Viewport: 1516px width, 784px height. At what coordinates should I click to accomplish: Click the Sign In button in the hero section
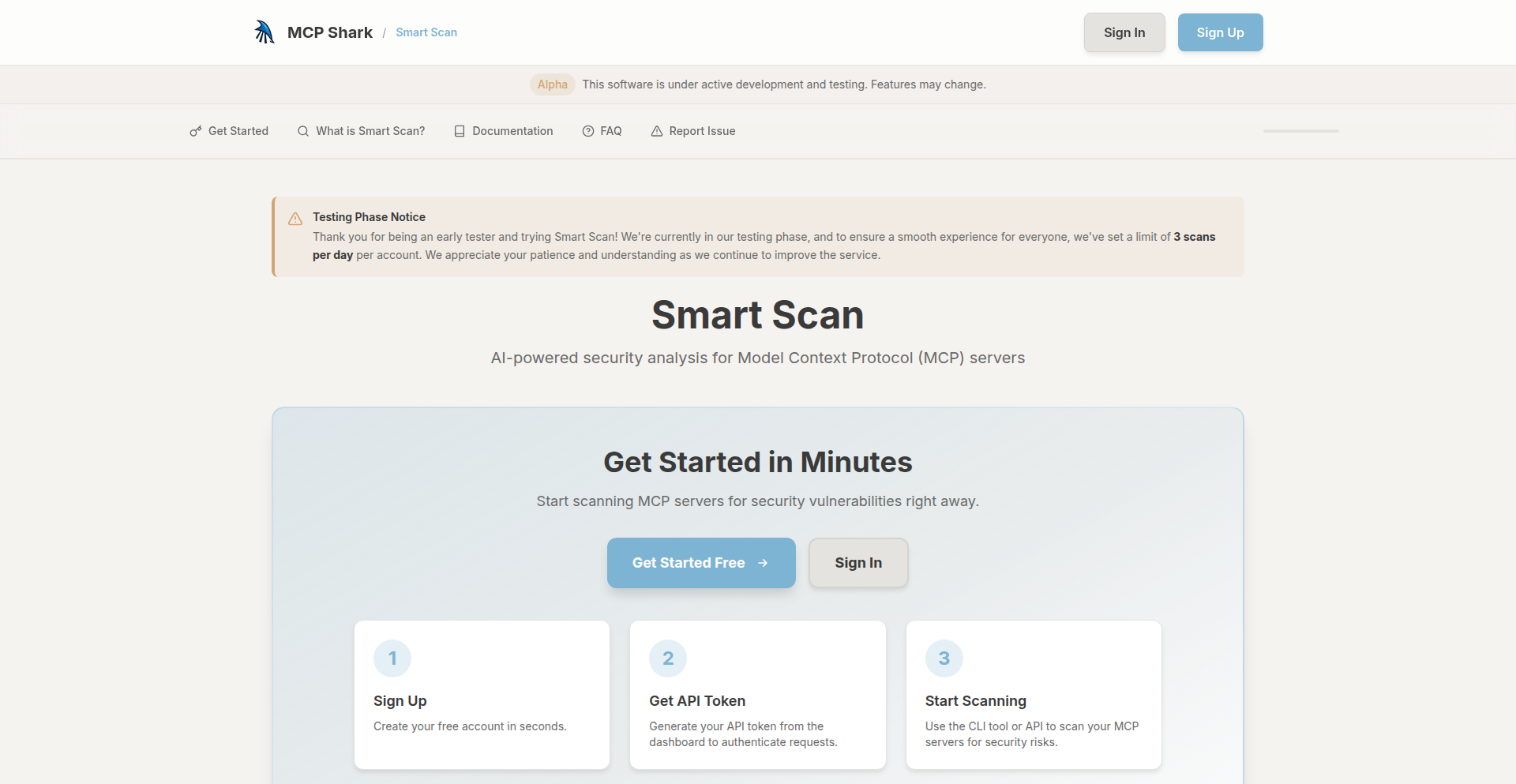857,563
